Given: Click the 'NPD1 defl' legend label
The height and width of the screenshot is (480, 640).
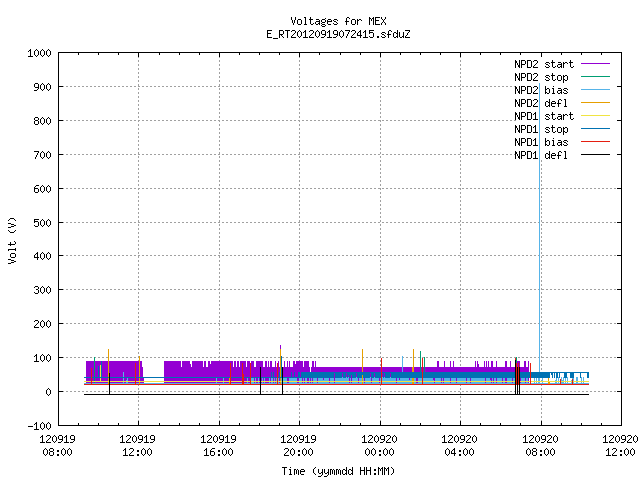Looking at the screenshot, I should [541, 156].
